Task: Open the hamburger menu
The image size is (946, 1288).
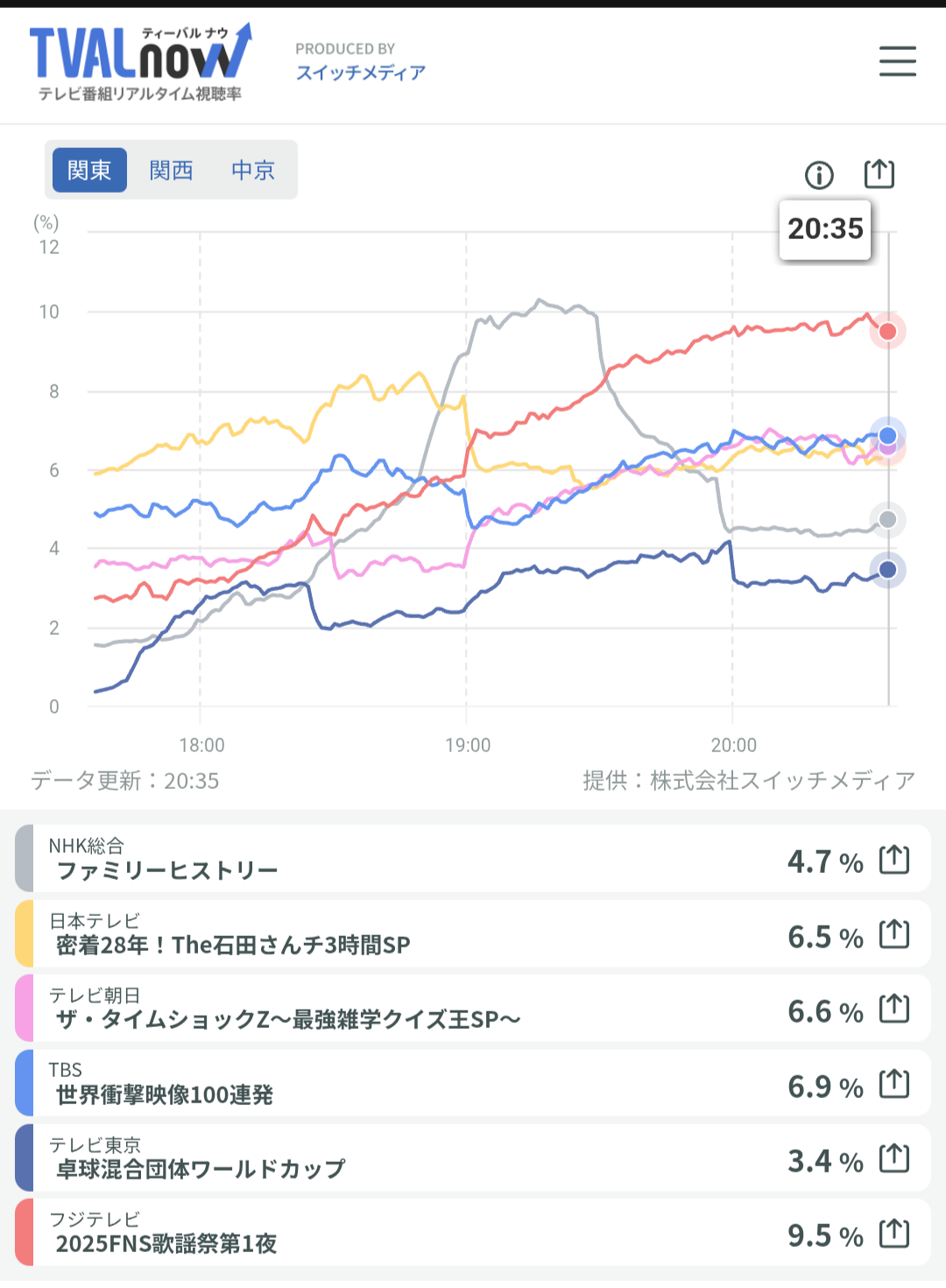Action: click(897, 61)
